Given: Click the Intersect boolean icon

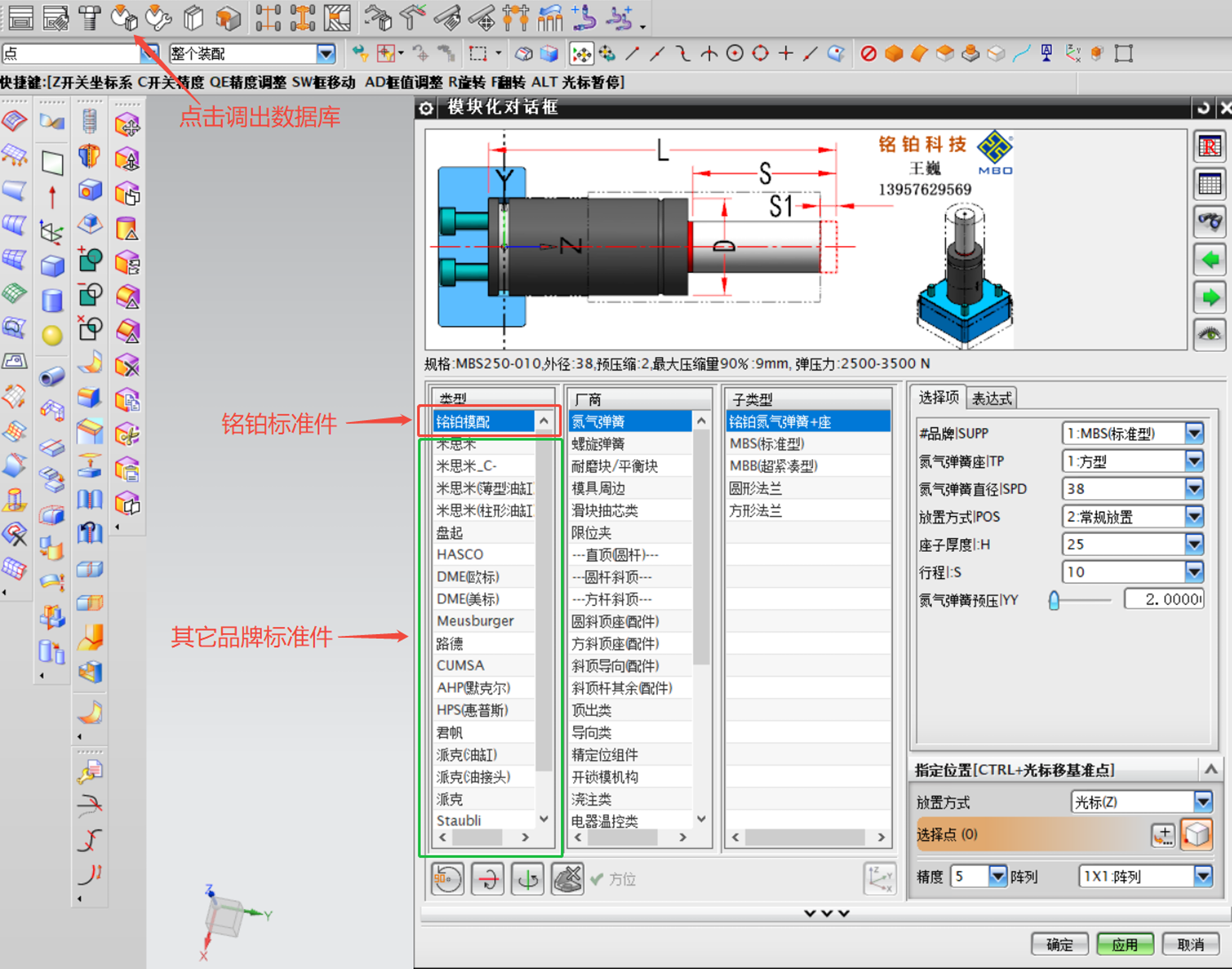Looking at the screenshot, I should coord(90,329).
